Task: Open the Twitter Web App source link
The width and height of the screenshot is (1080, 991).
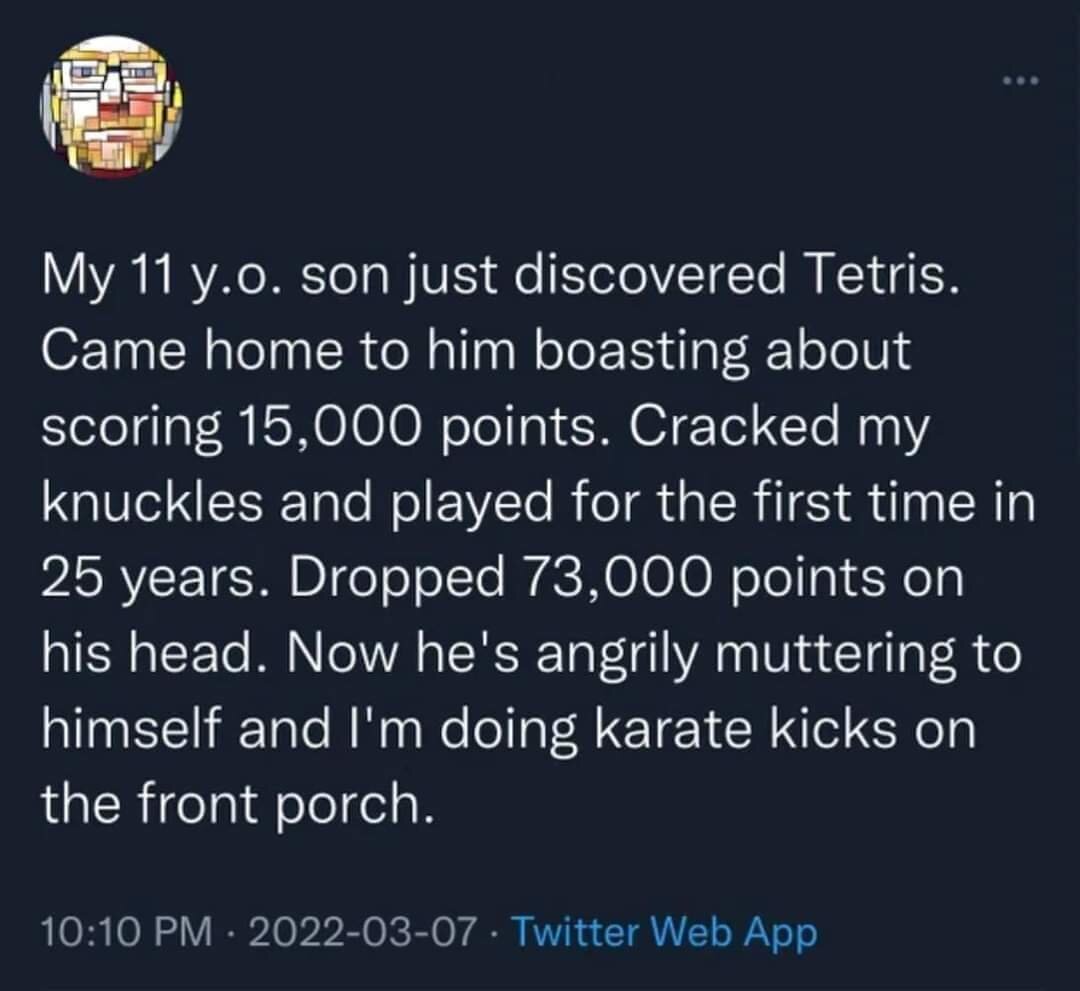Action: coord(666,933)
